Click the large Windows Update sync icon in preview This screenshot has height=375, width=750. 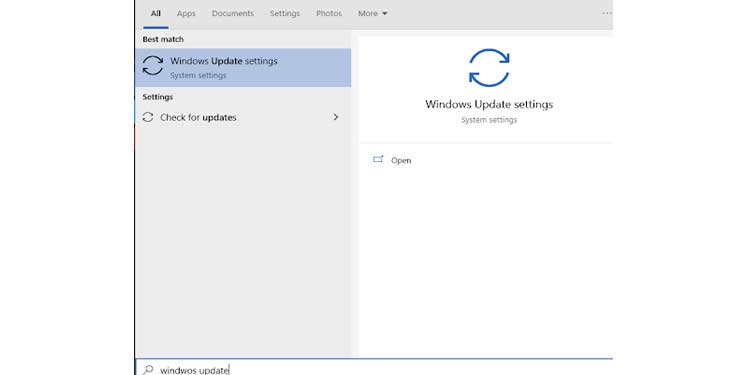pyautogui.click(x=489, y=67)
